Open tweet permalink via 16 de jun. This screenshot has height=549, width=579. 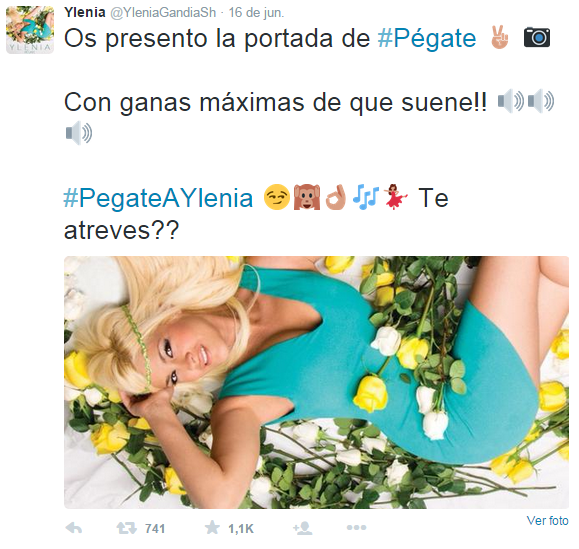point(256,13)
